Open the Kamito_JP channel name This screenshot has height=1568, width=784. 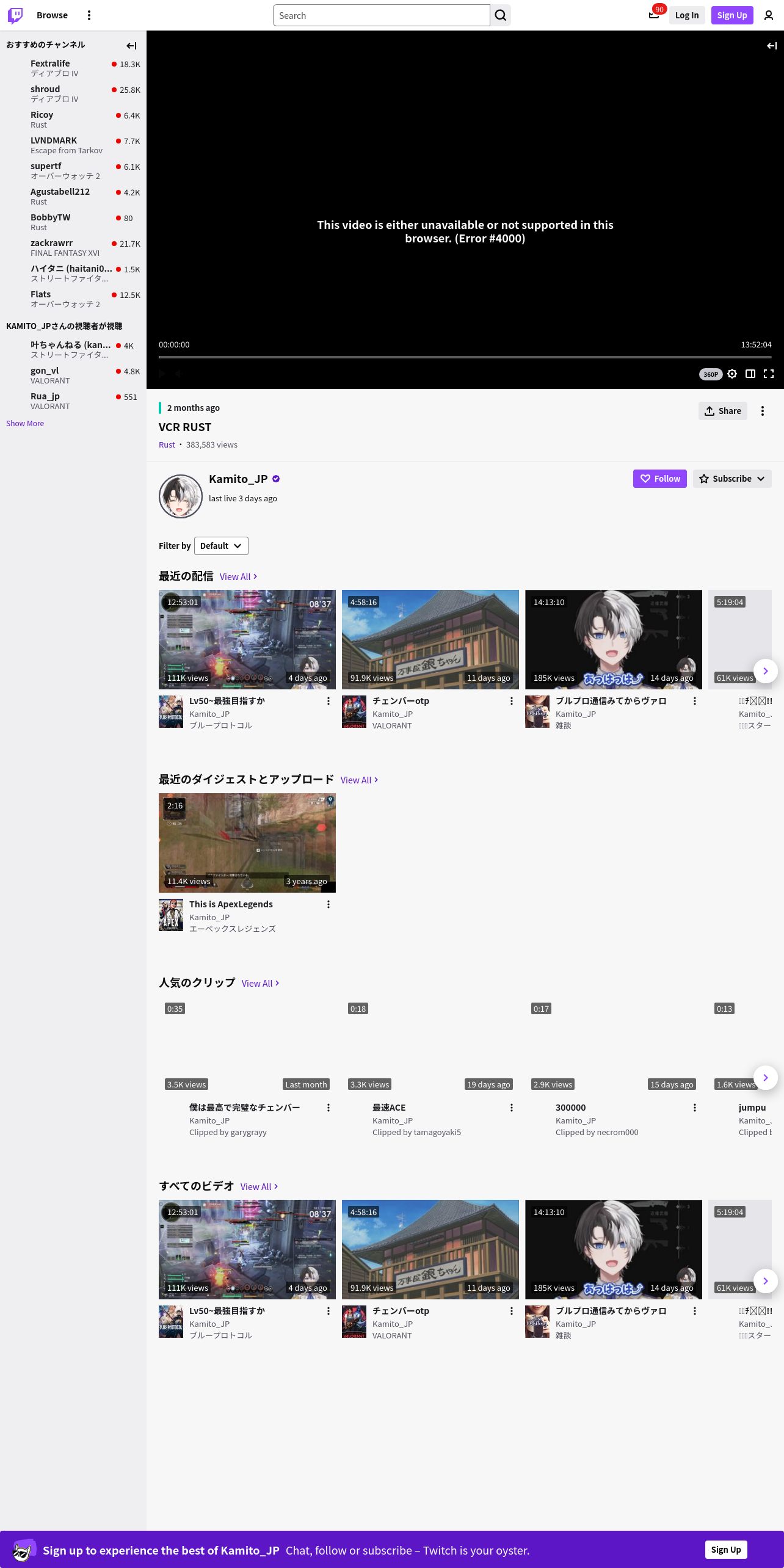238,479
